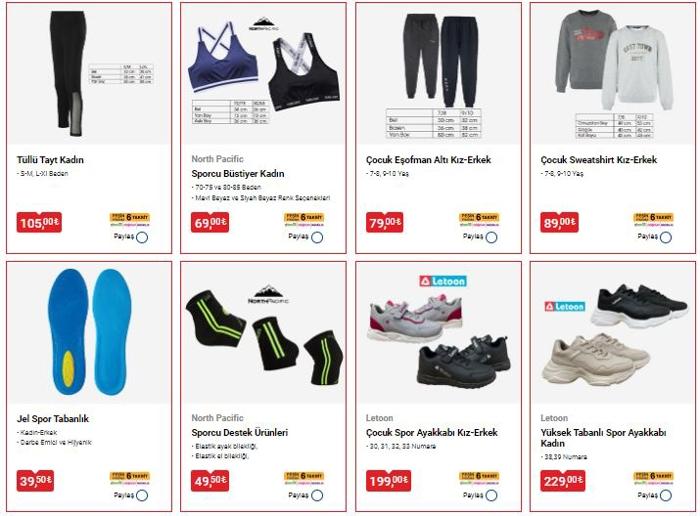Open the Yüksek Tabanlı Spor Ayakkabı Kadın title
The width and height of the screenshot is (700, 516).
[x=603, y=438]
